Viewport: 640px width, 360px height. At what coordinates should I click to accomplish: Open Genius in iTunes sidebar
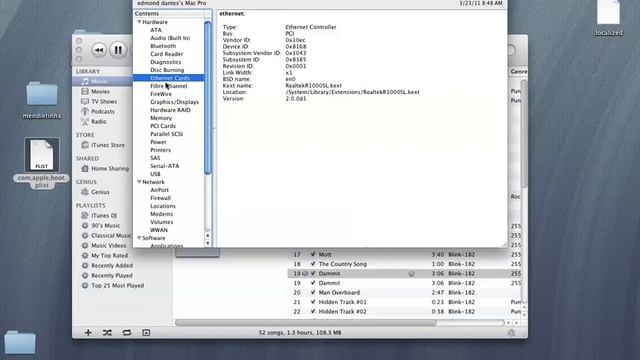100,192
